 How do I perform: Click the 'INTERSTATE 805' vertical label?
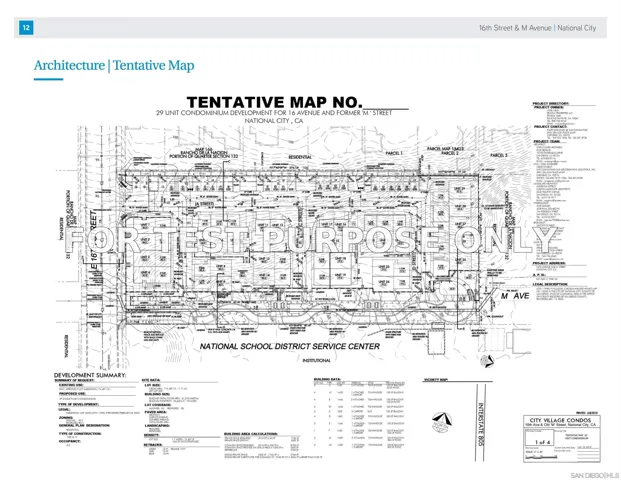click(x=480, y=425)
